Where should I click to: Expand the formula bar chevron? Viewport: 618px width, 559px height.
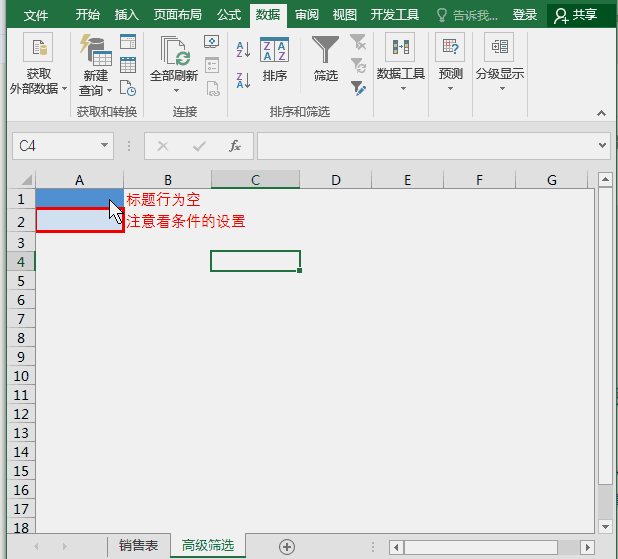point(602,145)
